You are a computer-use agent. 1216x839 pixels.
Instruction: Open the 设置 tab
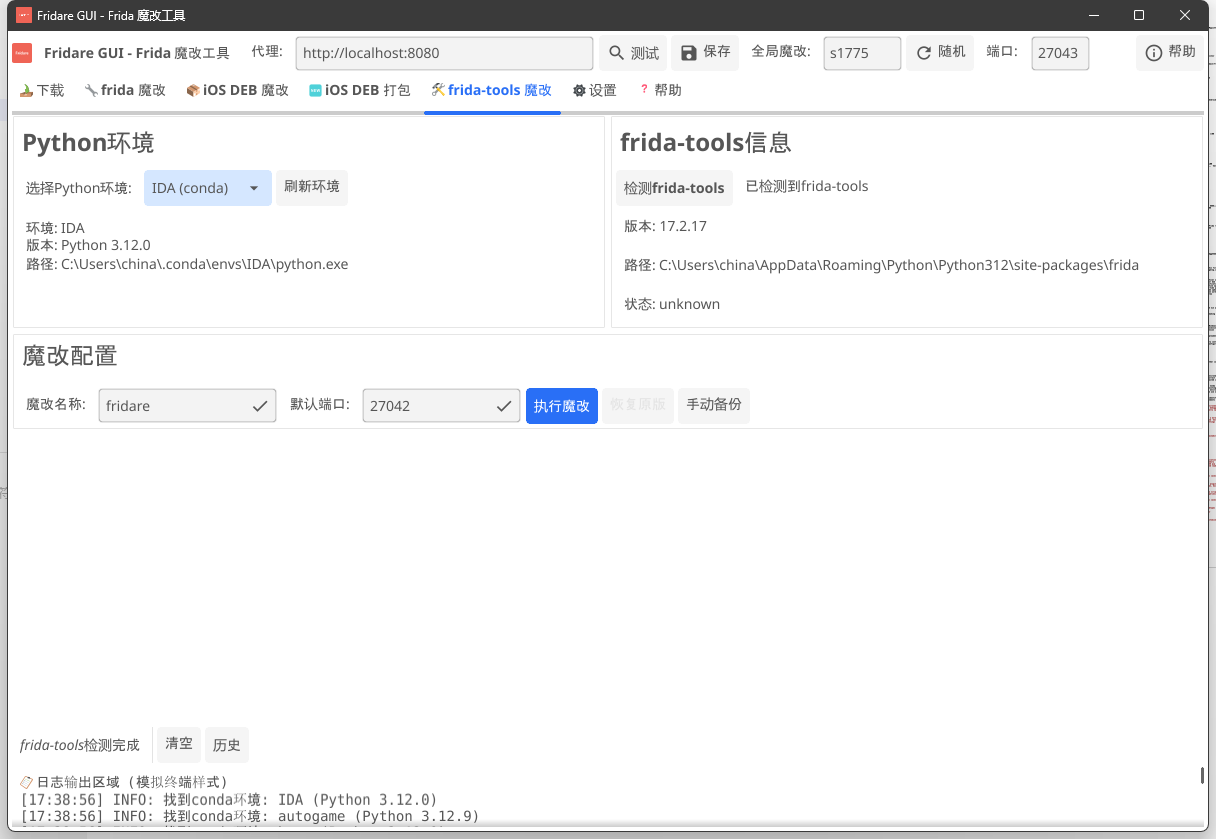pos(594,90)
